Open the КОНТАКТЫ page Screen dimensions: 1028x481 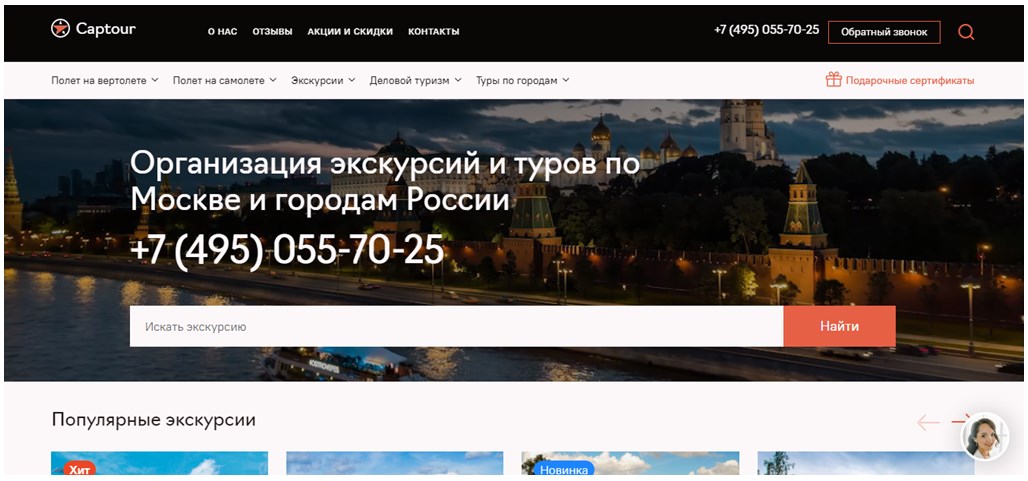click(x=433, y=31)
